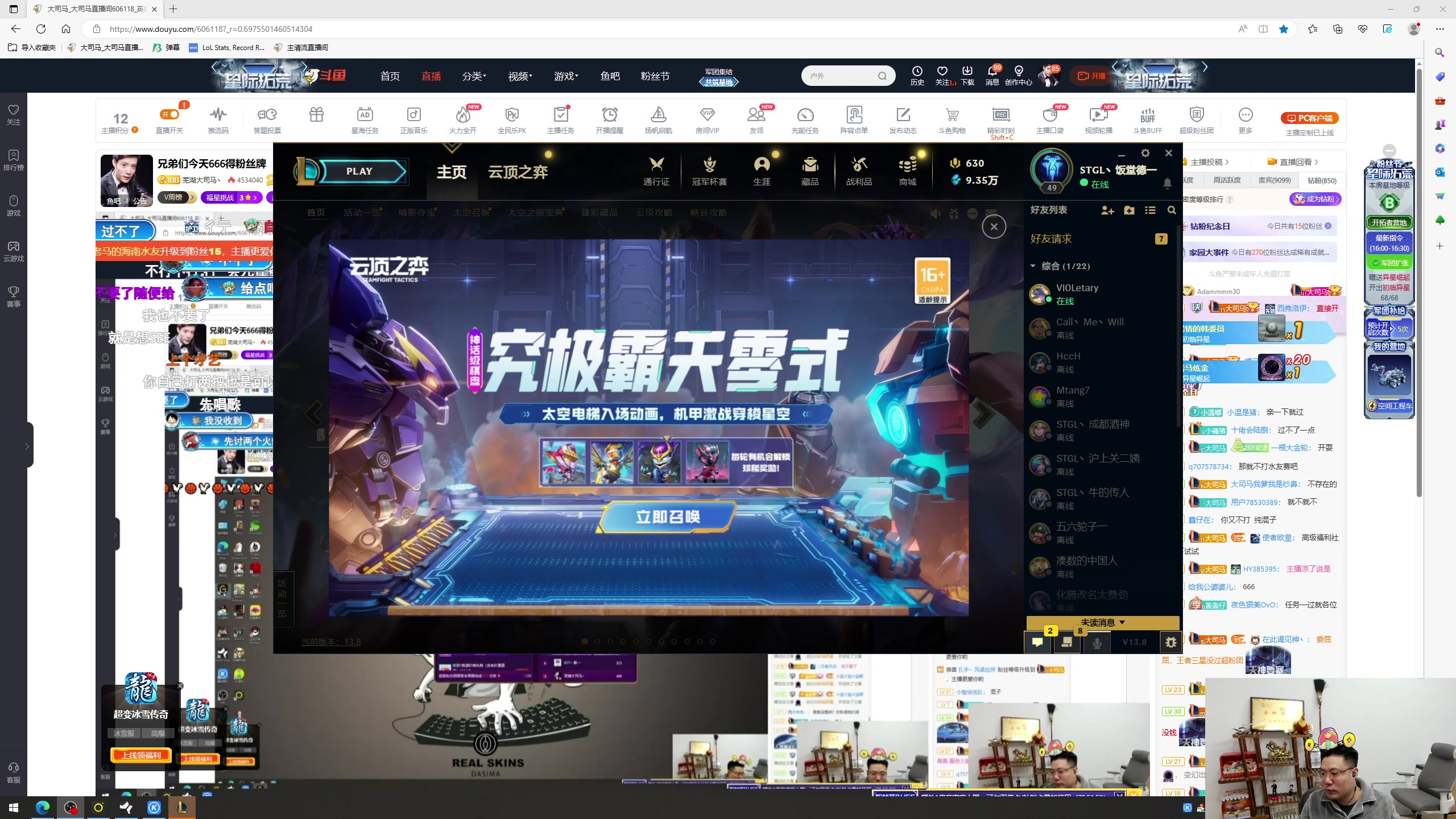Open 通行证 pass in League client
Screen dimensions: 1456x819
(x=656, y=171)
